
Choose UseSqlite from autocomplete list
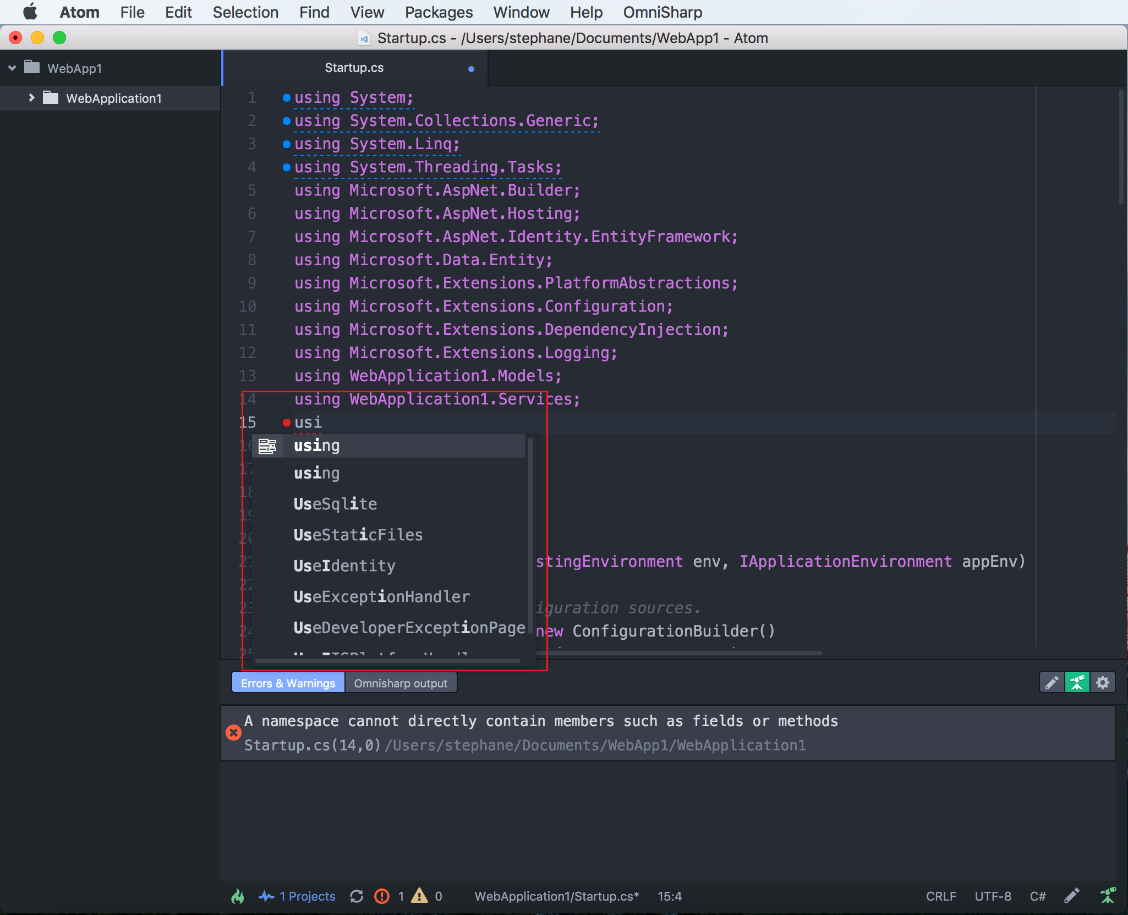pyautogui.click(x=388, y=504)
